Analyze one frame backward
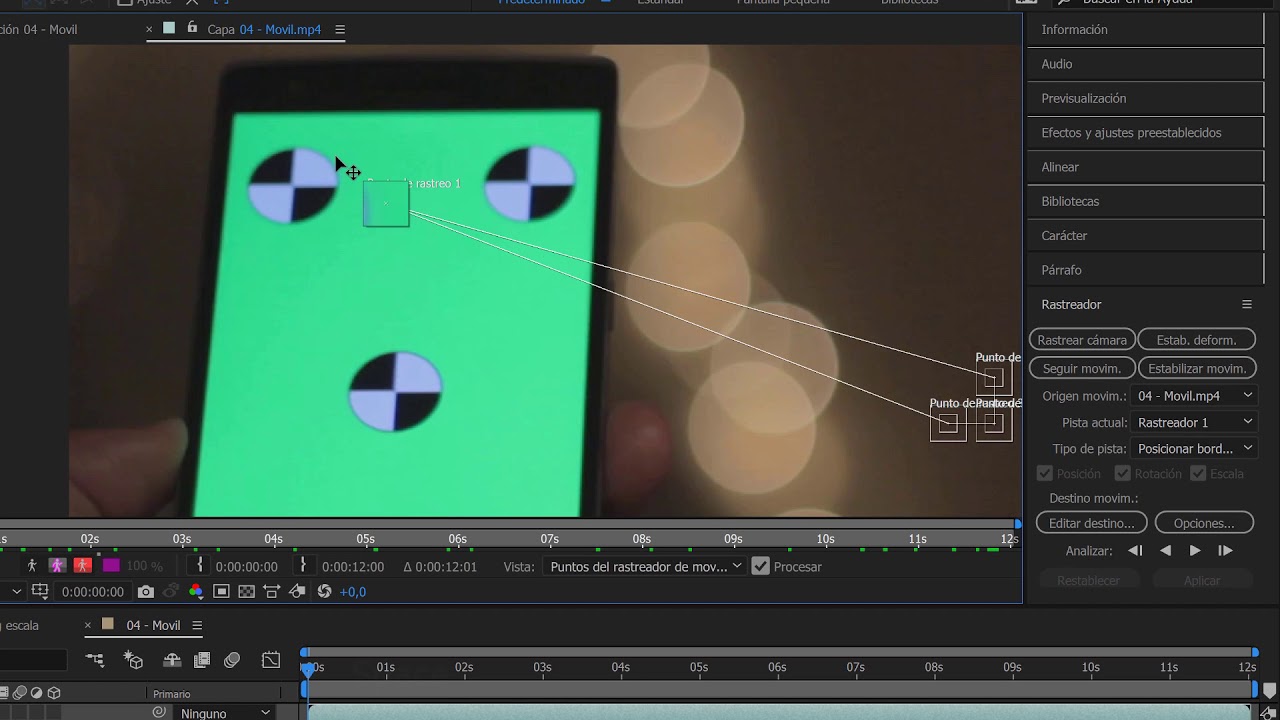The height and width of the screenshot is (720, 1280). pos(1135,551)
